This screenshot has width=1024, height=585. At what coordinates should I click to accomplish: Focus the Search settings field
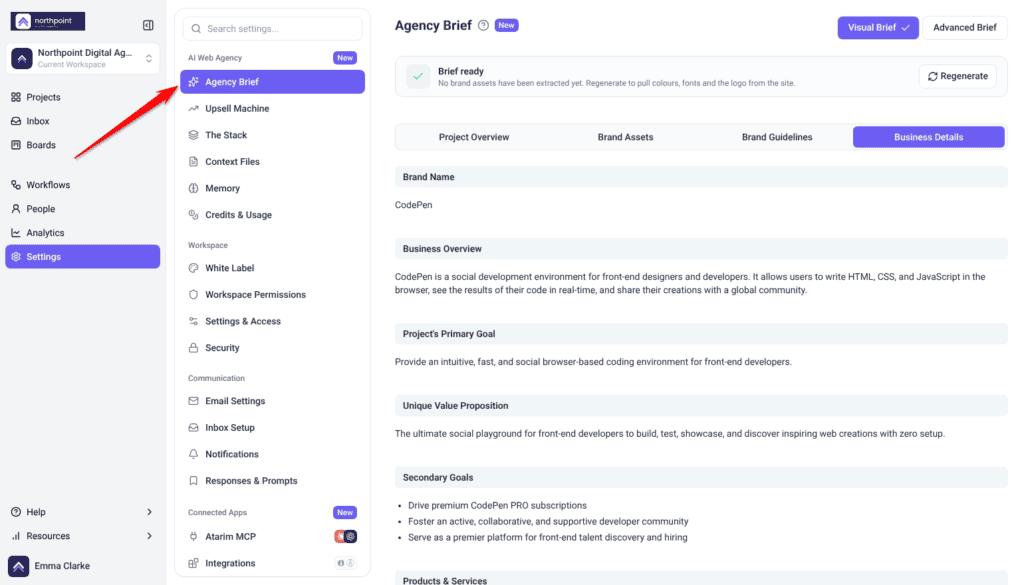click(272, 29)
